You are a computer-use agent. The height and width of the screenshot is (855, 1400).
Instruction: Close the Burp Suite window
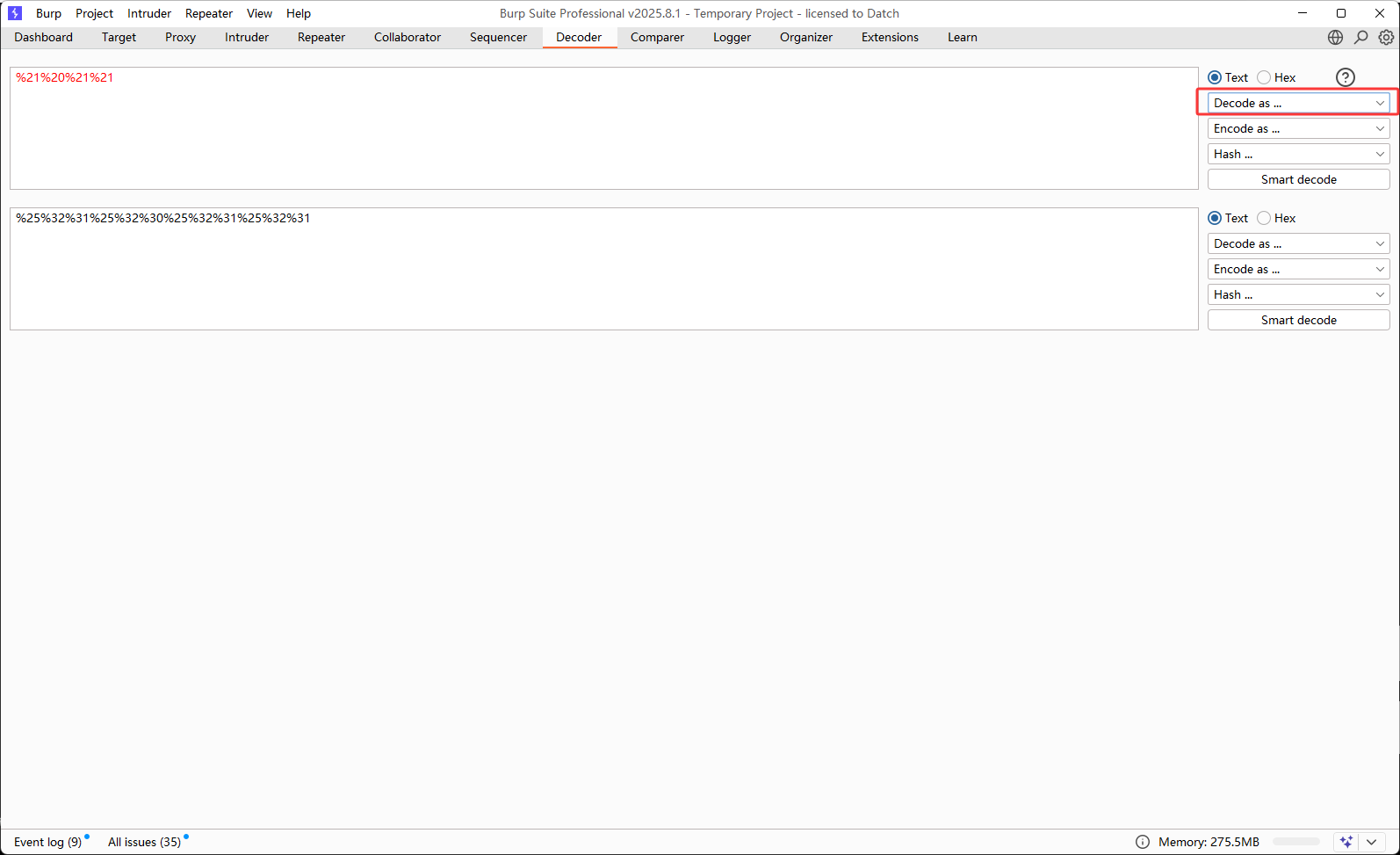point(1380,13)
